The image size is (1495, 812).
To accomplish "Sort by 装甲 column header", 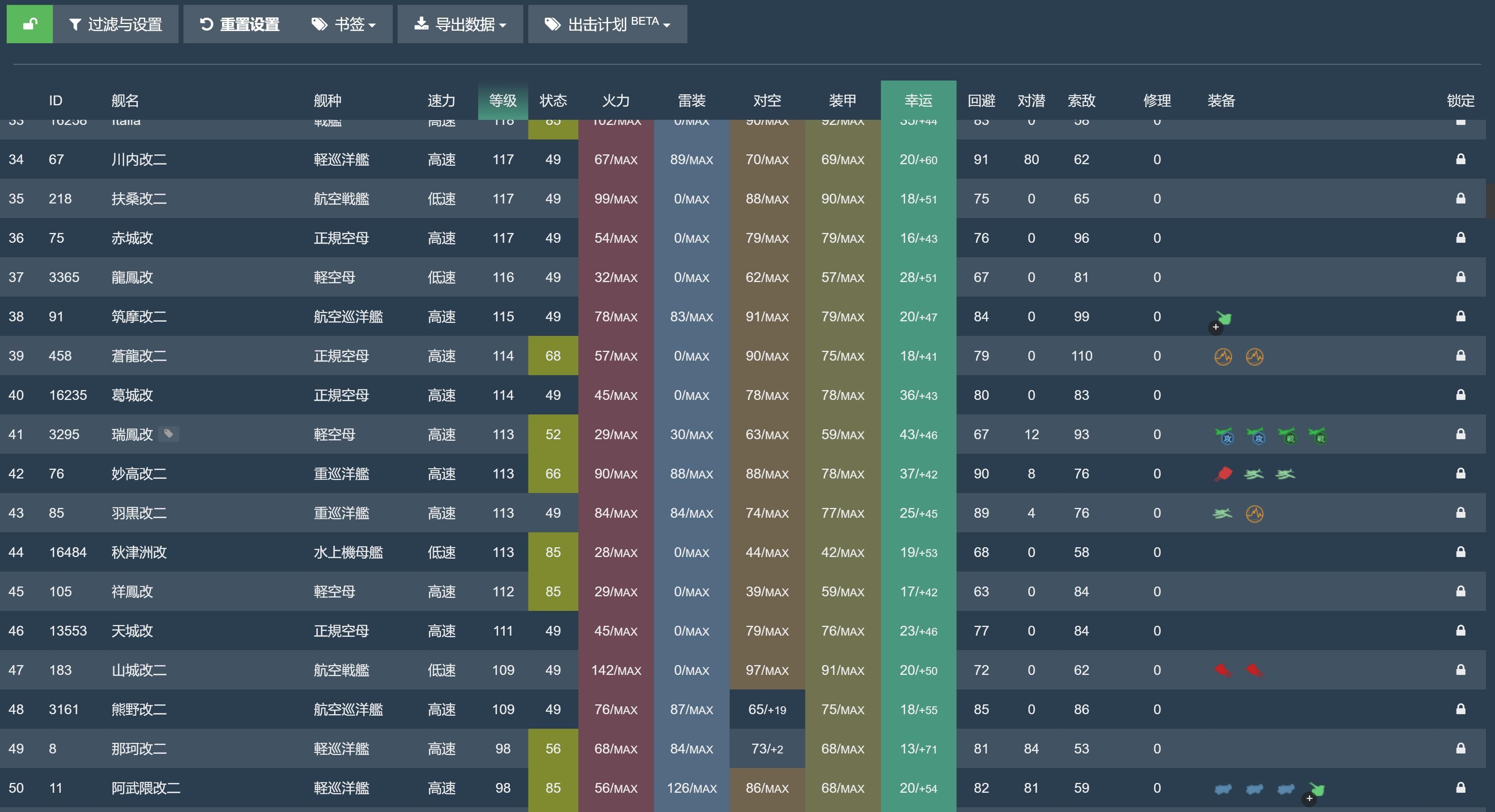I will [x=843, y=101].
